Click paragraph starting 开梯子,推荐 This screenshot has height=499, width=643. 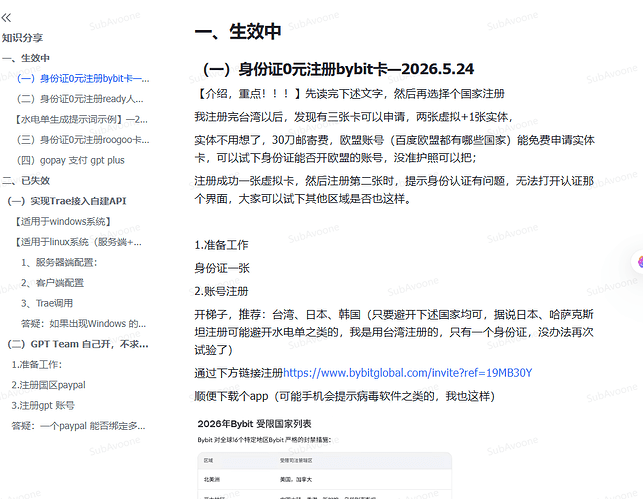click(x=394, y=332)
